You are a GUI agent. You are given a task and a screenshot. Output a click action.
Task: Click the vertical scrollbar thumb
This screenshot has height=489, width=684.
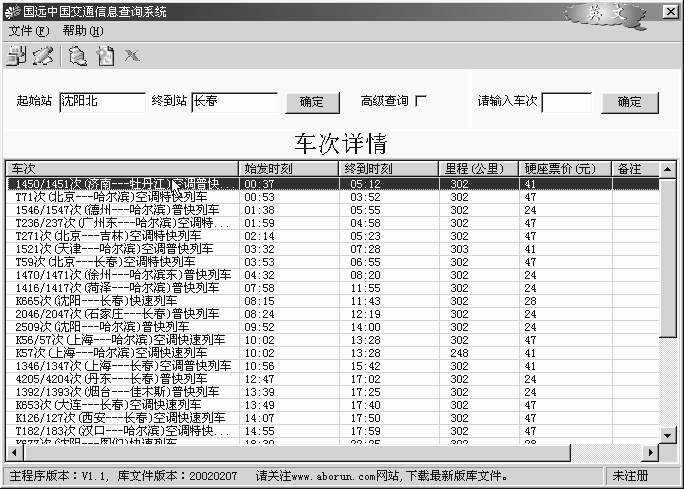point(667,257)
